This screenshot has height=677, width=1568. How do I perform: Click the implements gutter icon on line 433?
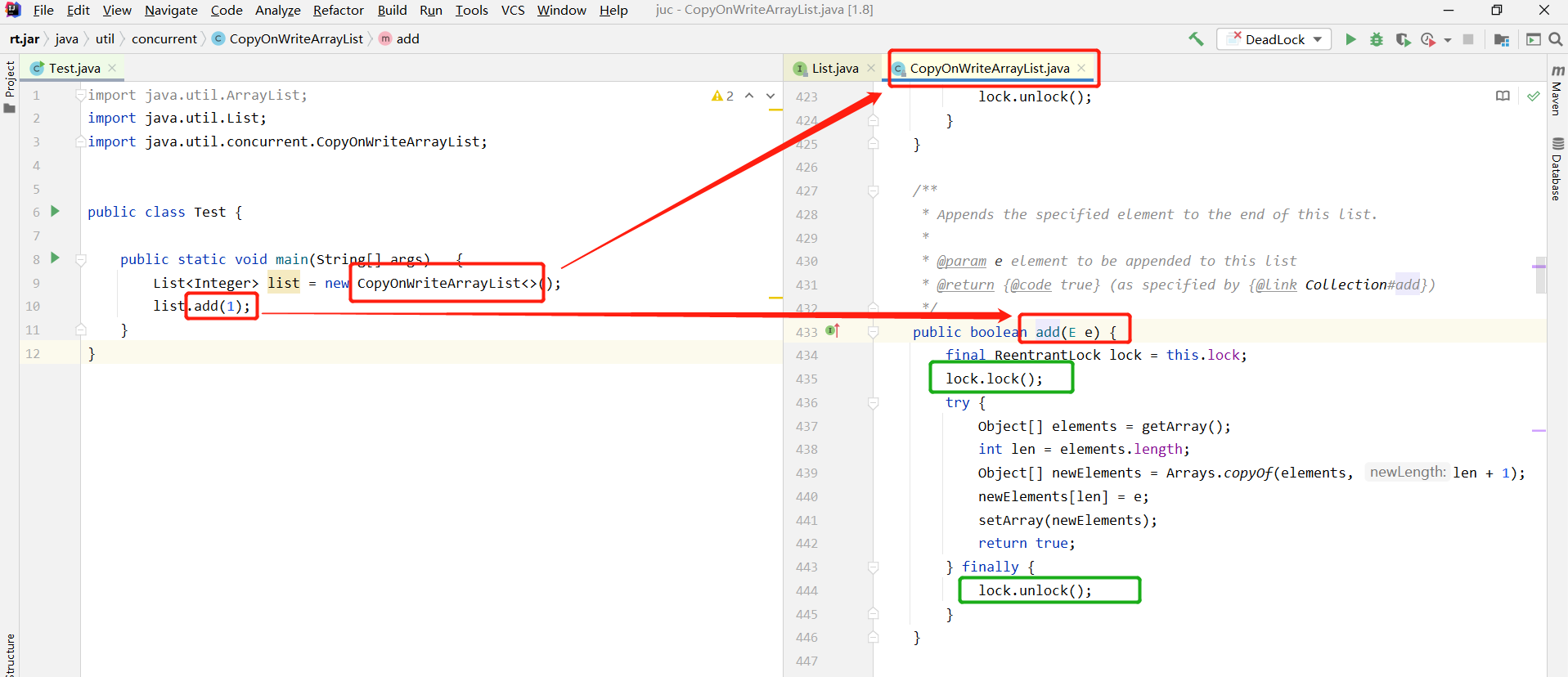[833, 330]
